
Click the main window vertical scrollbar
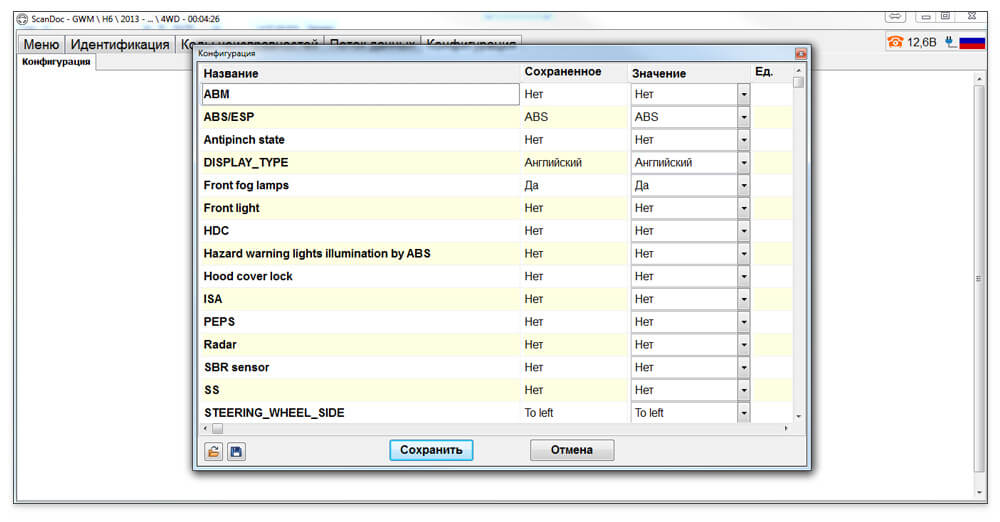pyautogui.click(x=979, y=278)
